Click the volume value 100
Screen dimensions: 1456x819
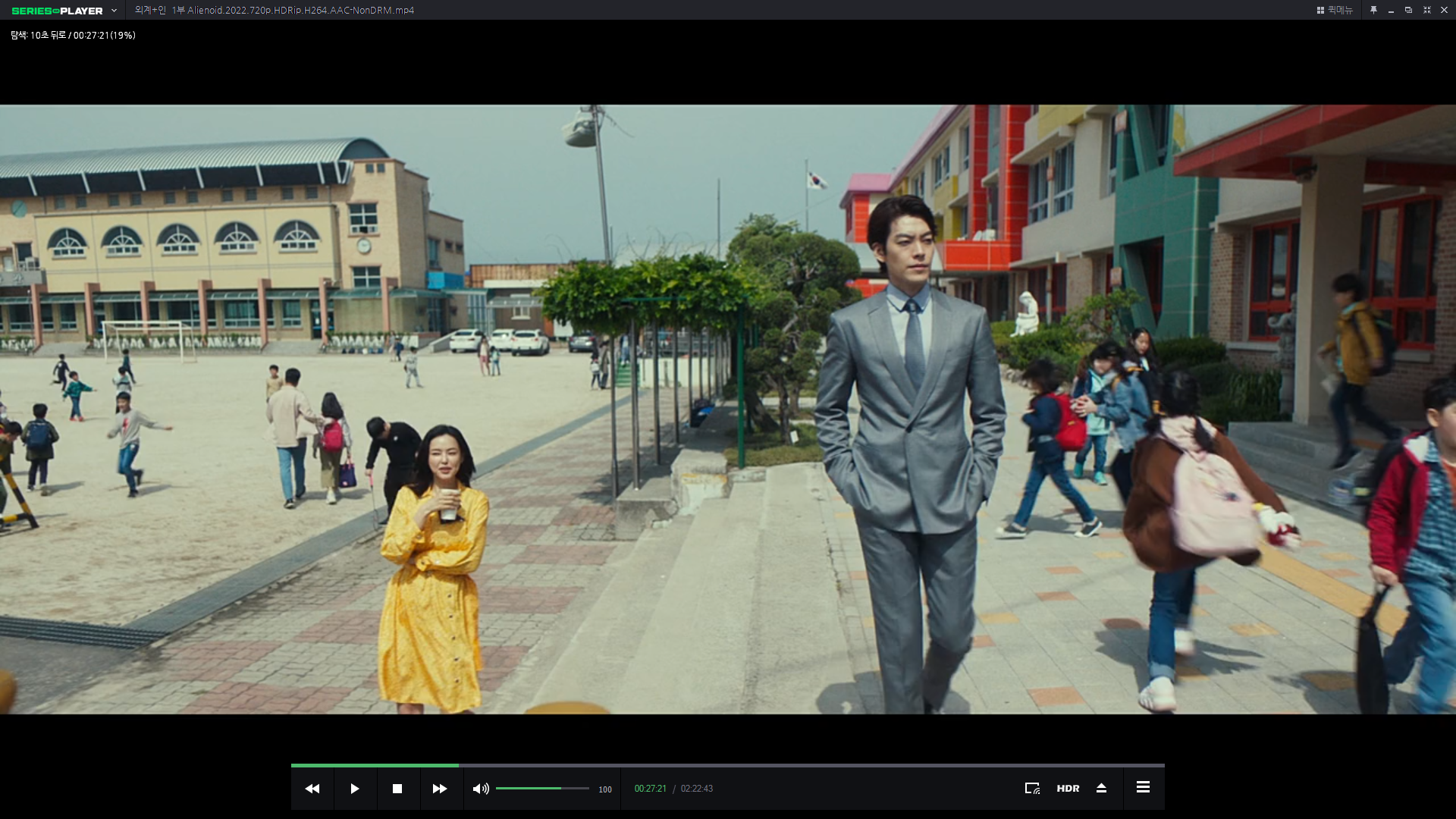tap(605, 789)
